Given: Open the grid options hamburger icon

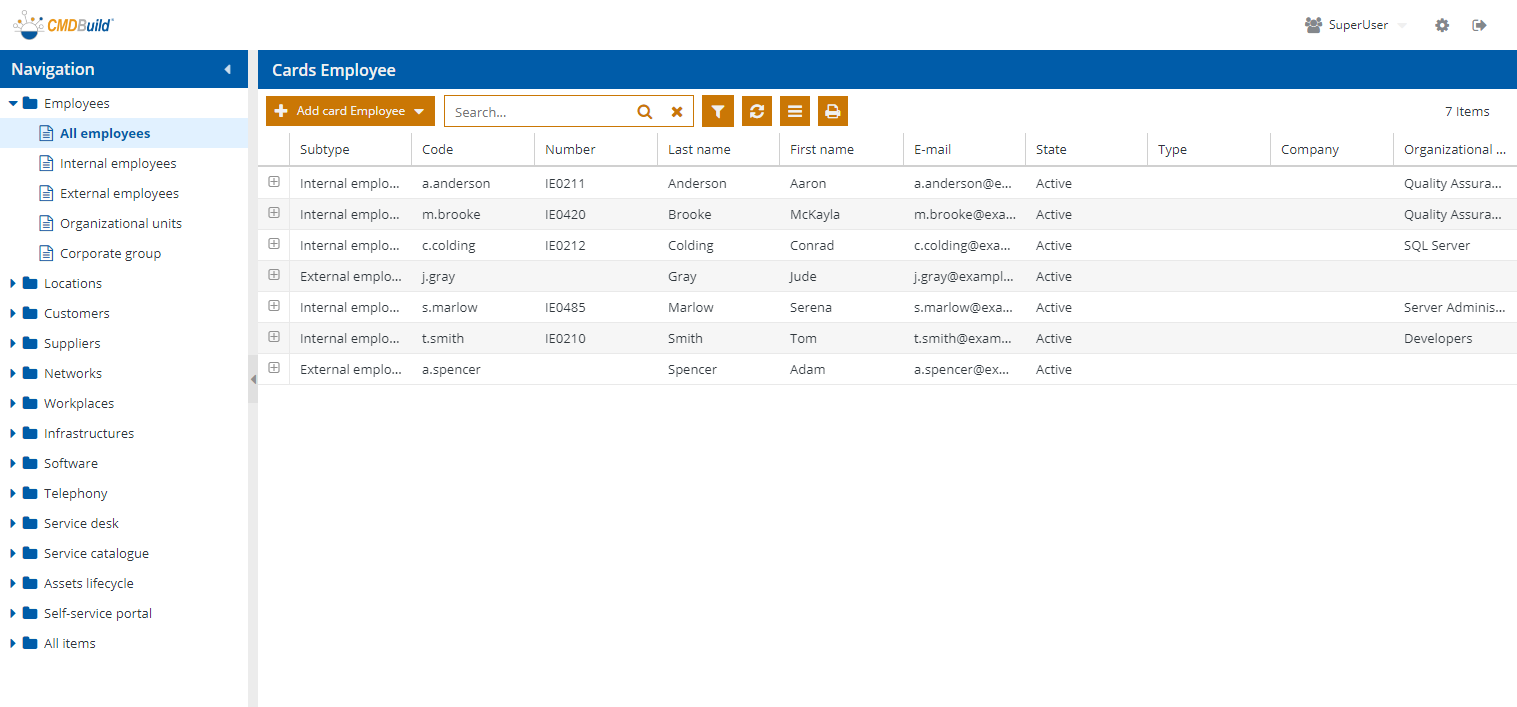Looking at the screenshot, I should (x=794, y=111).
